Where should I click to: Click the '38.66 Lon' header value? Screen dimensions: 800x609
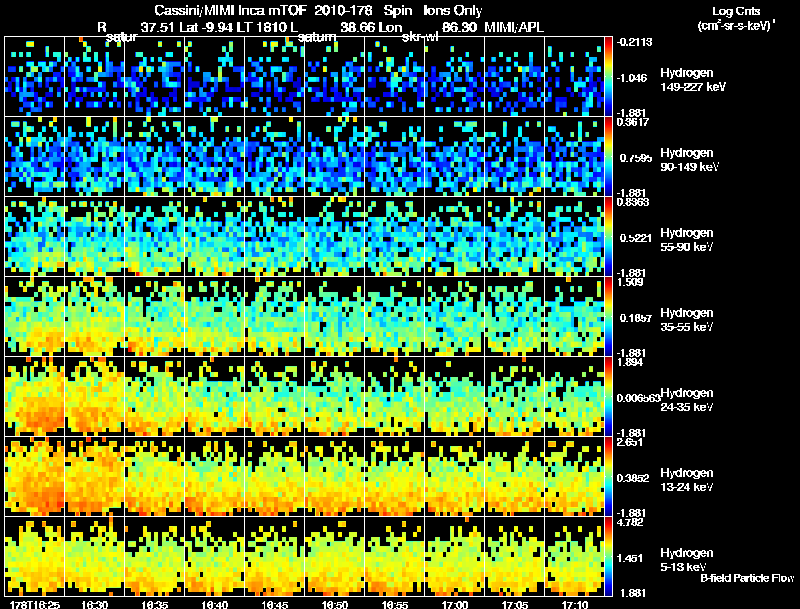[371, 27]
